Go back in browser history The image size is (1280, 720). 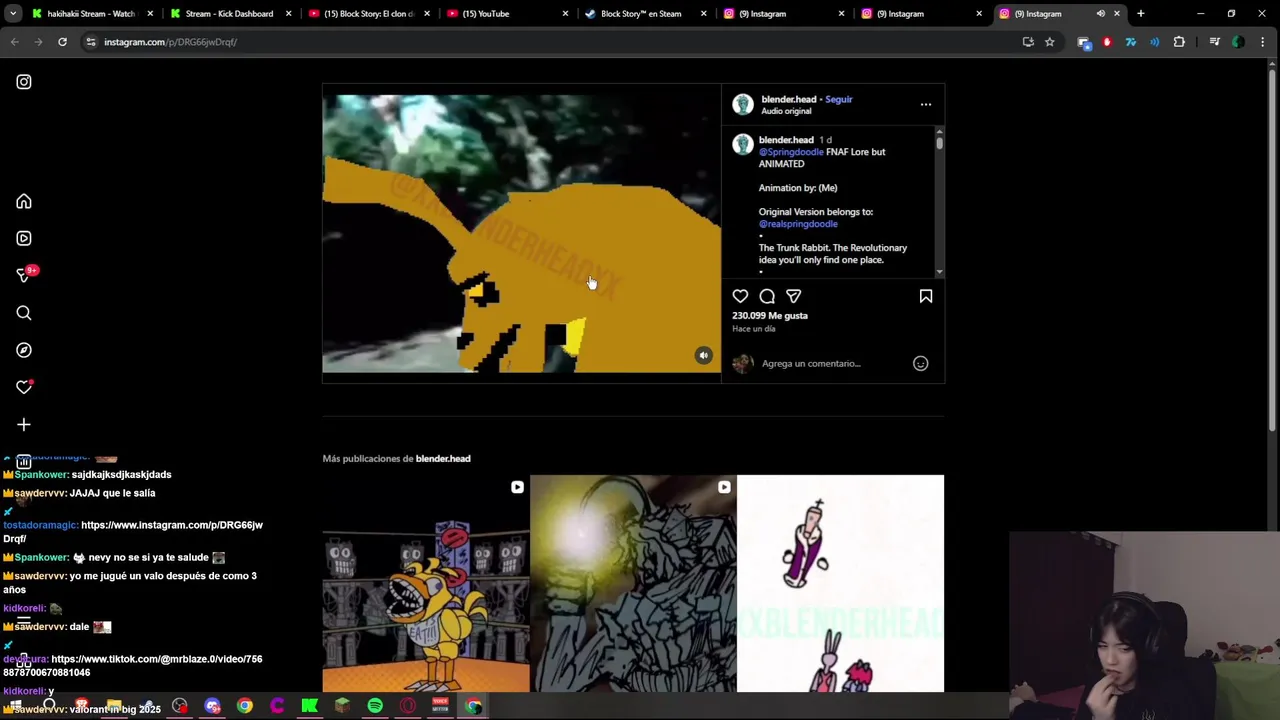point(14,42)
